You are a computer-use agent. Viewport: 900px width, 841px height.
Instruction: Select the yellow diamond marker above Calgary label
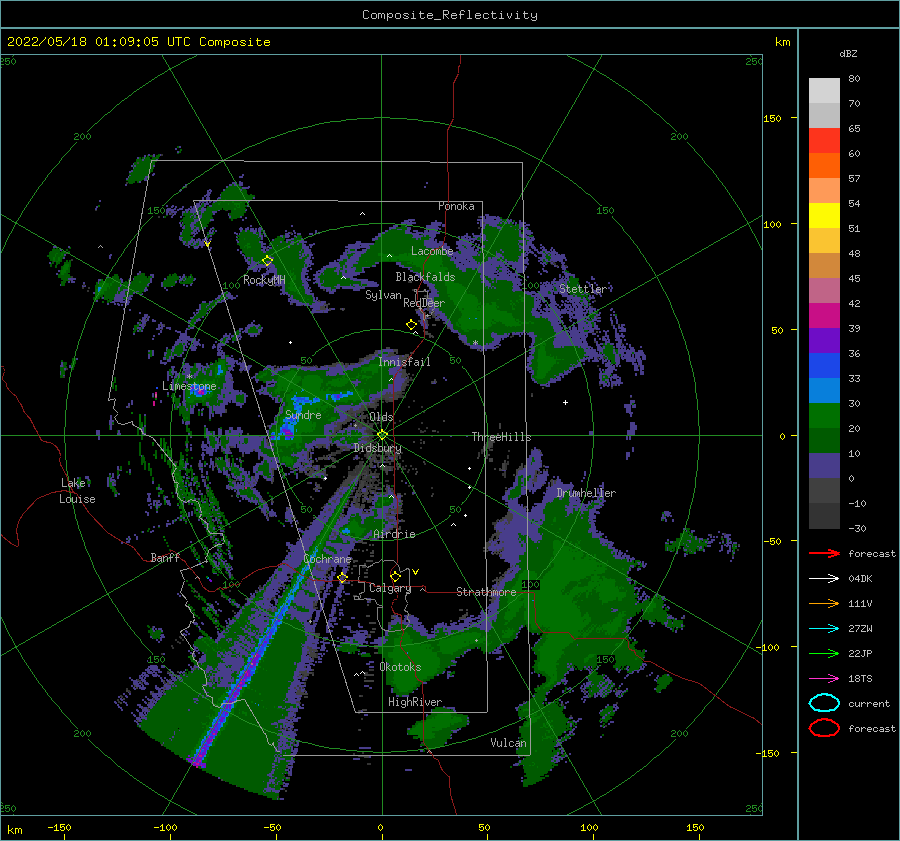coord(395,576)
